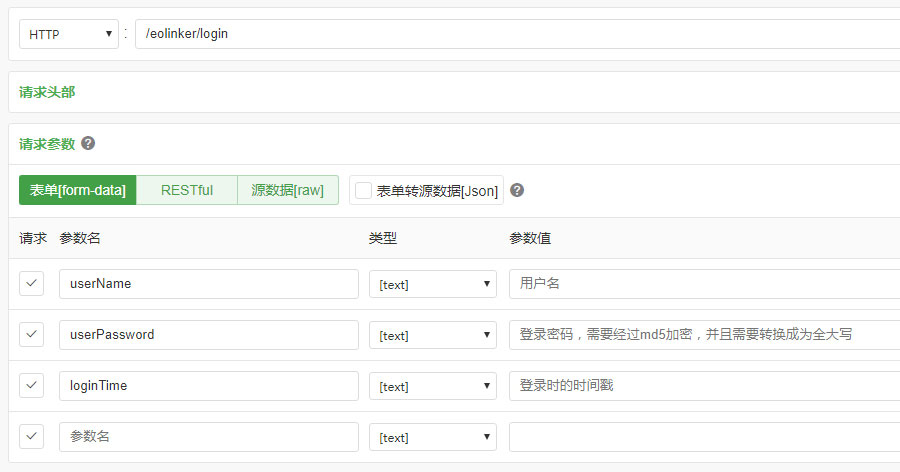The width and height of the screenshot is (900, 472).
Task: Uncheck the userPassword parameter checkbox
Action: point(32,335)
